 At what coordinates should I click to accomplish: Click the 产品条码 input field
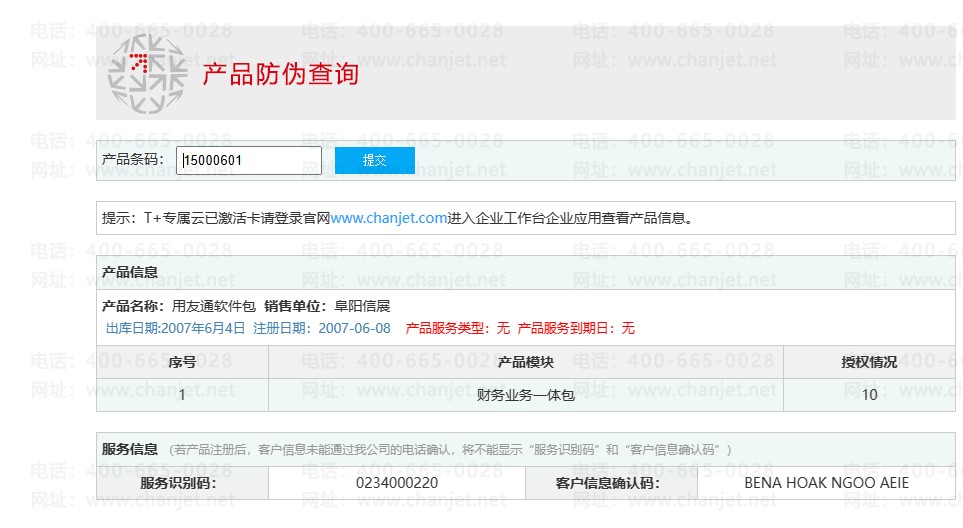(249, 160)
